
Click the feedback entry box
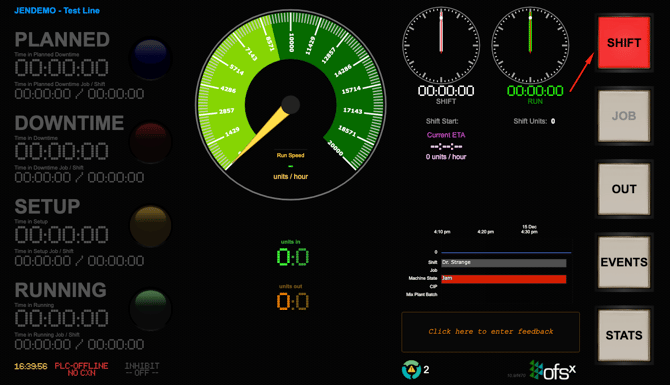(491, 332)
